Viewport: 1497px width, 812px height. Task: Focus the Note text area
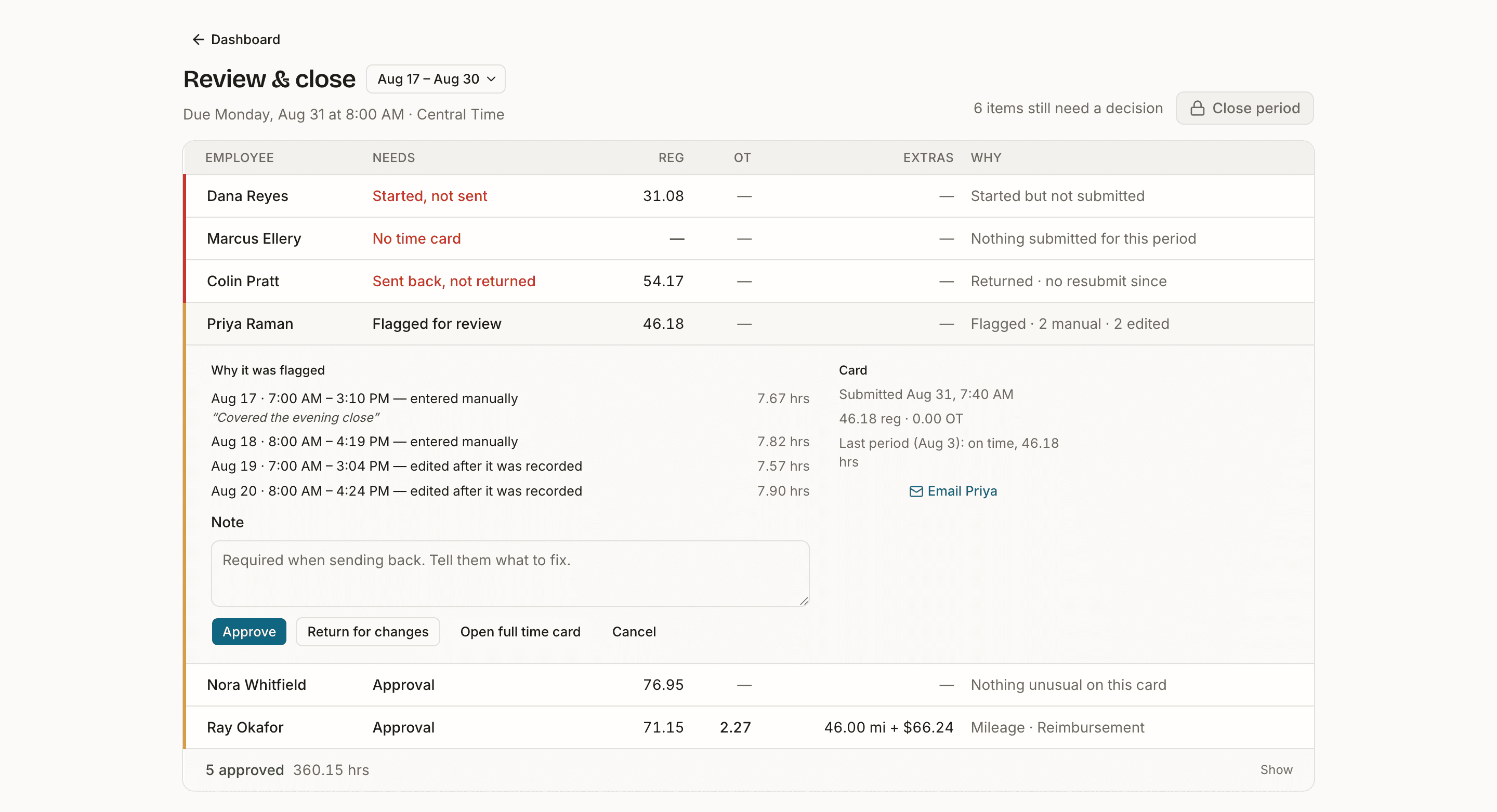coord(510,574)
